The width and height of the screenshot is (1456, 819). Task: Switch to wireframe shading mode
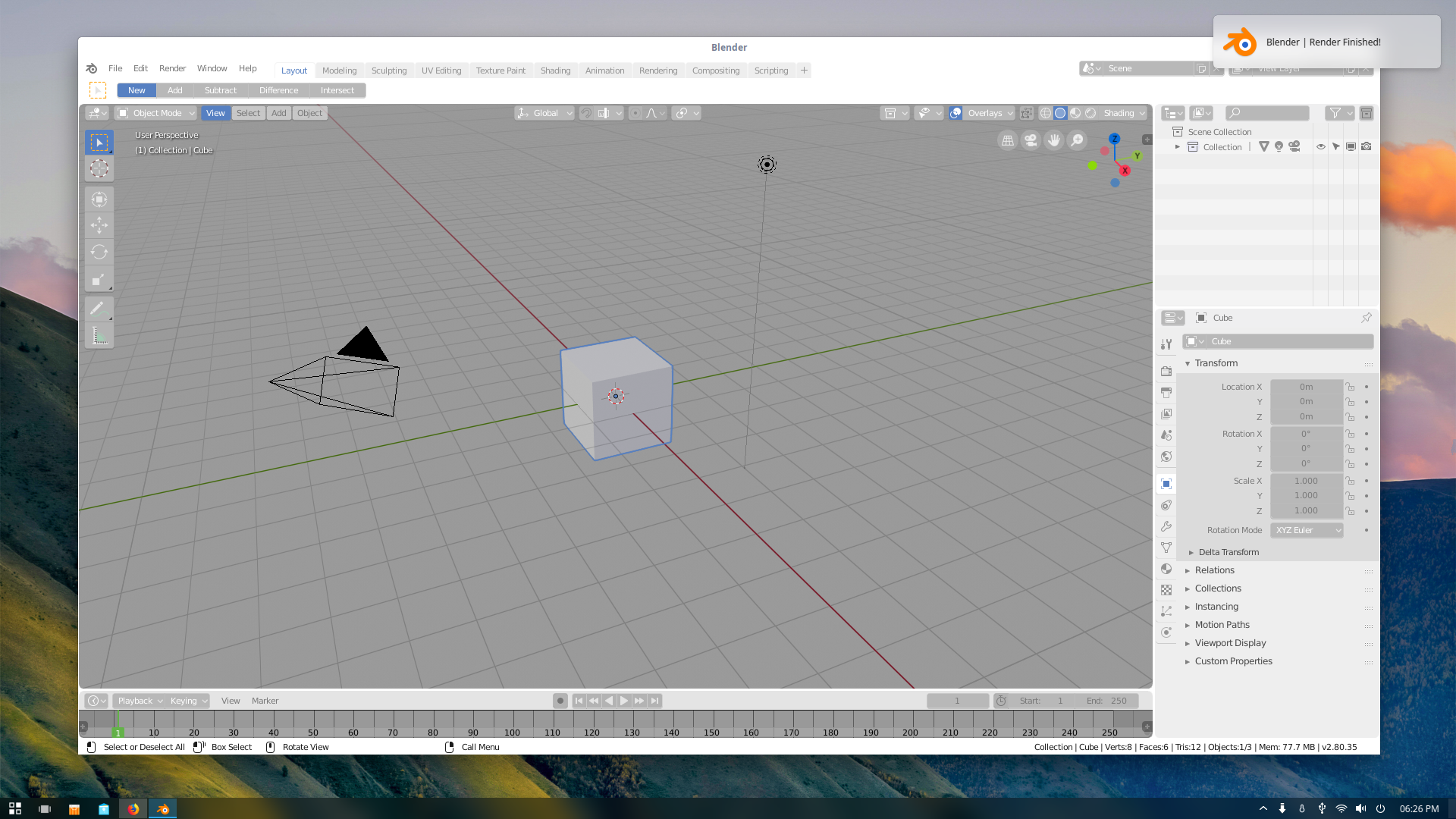(1046, 113)
